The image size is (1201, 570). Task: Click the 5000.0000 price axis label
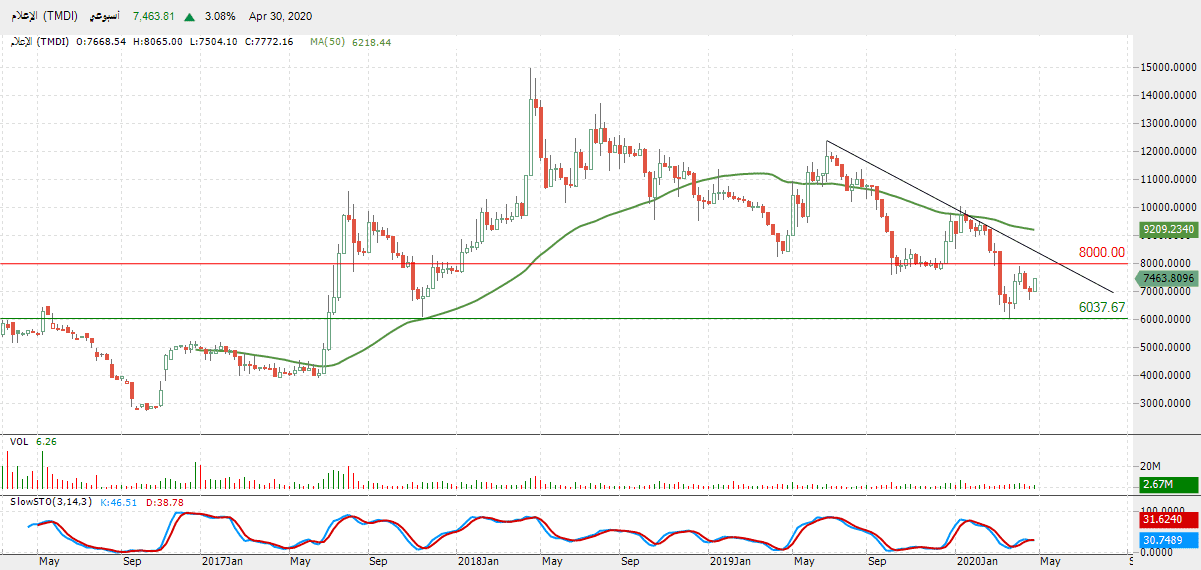point(1166,347)
